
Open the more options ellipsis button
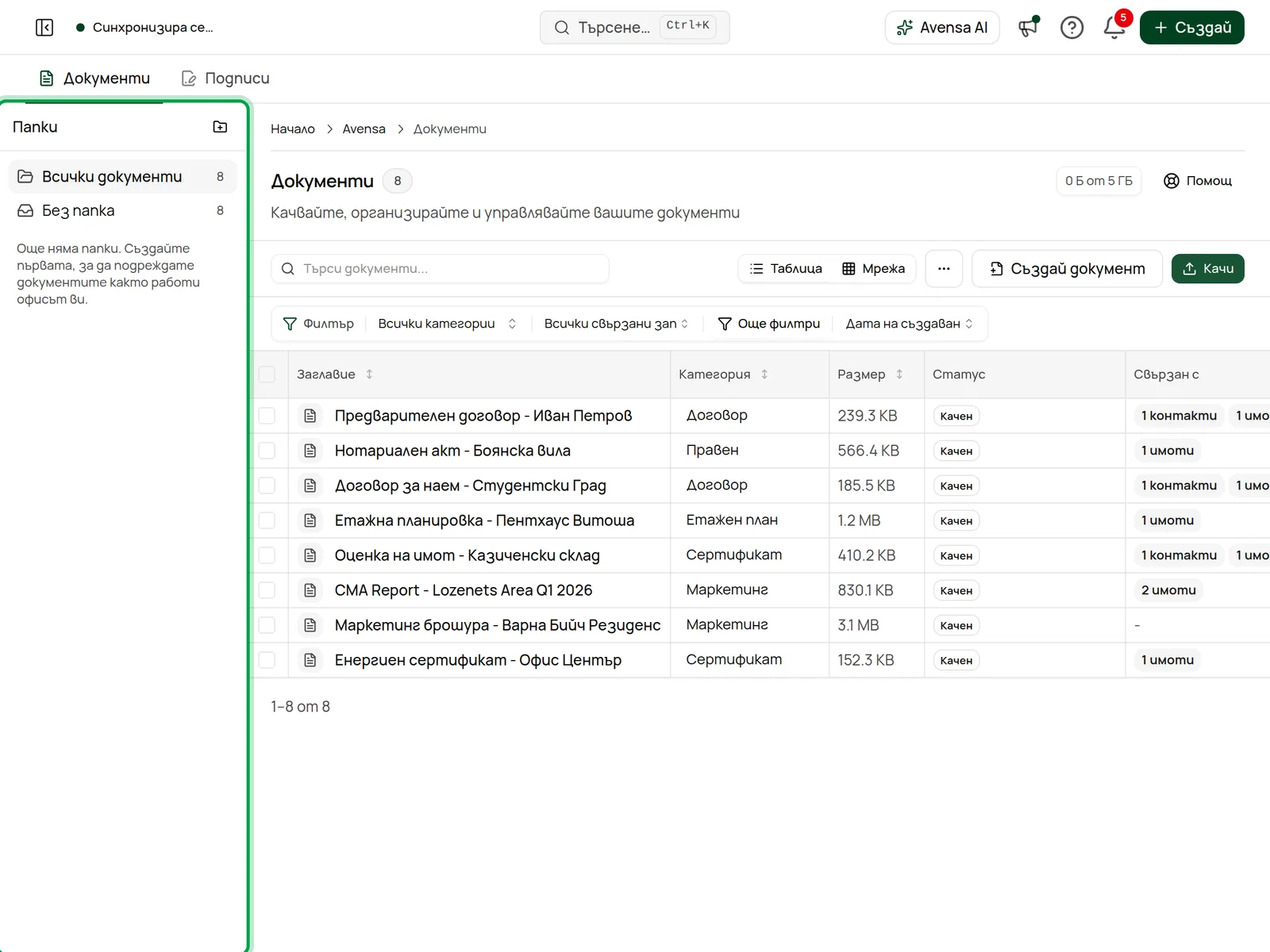[x=944, y=269]
